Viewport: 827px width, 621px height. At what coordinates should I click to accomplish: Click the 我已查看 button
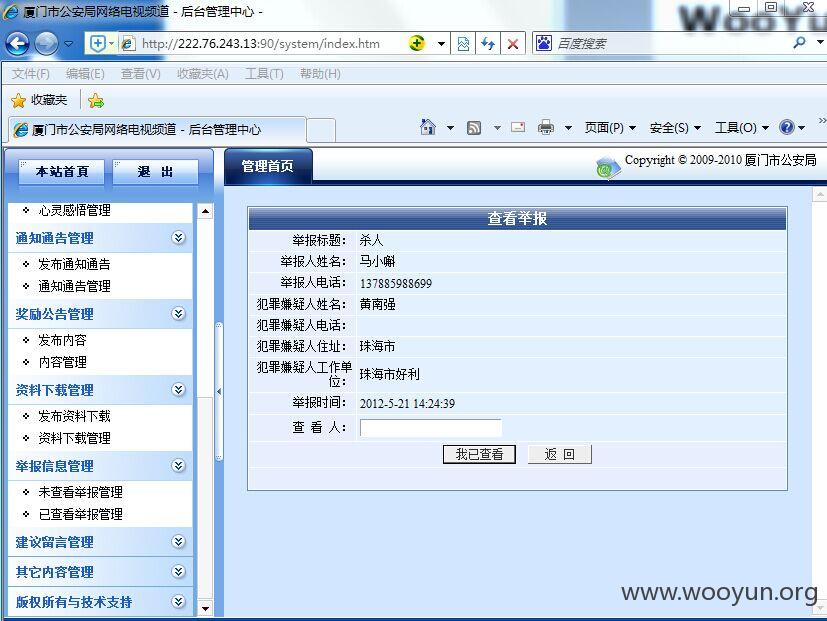point(479,454)
